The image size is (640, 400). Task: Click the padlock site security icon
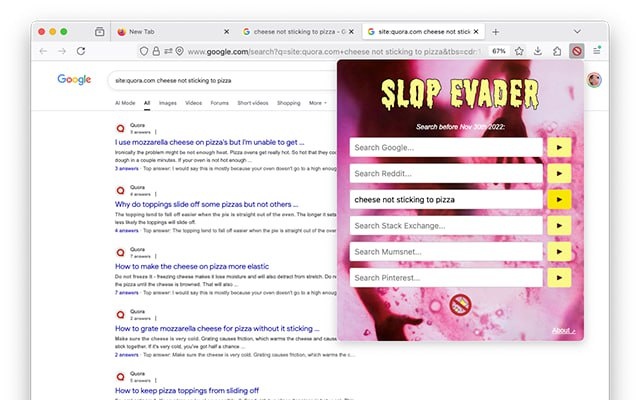point(156,51)
